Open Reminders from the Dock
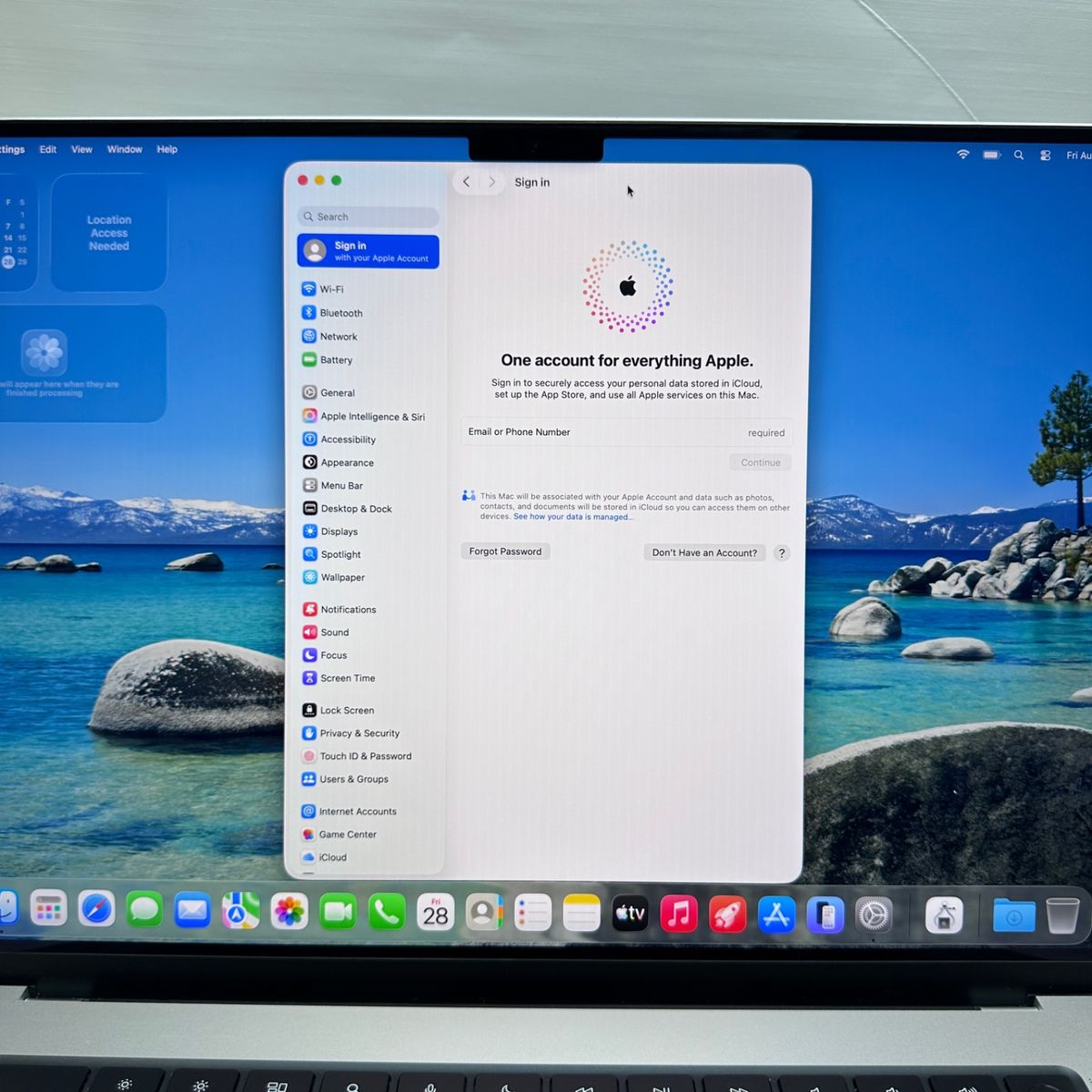The height and width of the screenshot is (1092, 1092). [532, 914]
